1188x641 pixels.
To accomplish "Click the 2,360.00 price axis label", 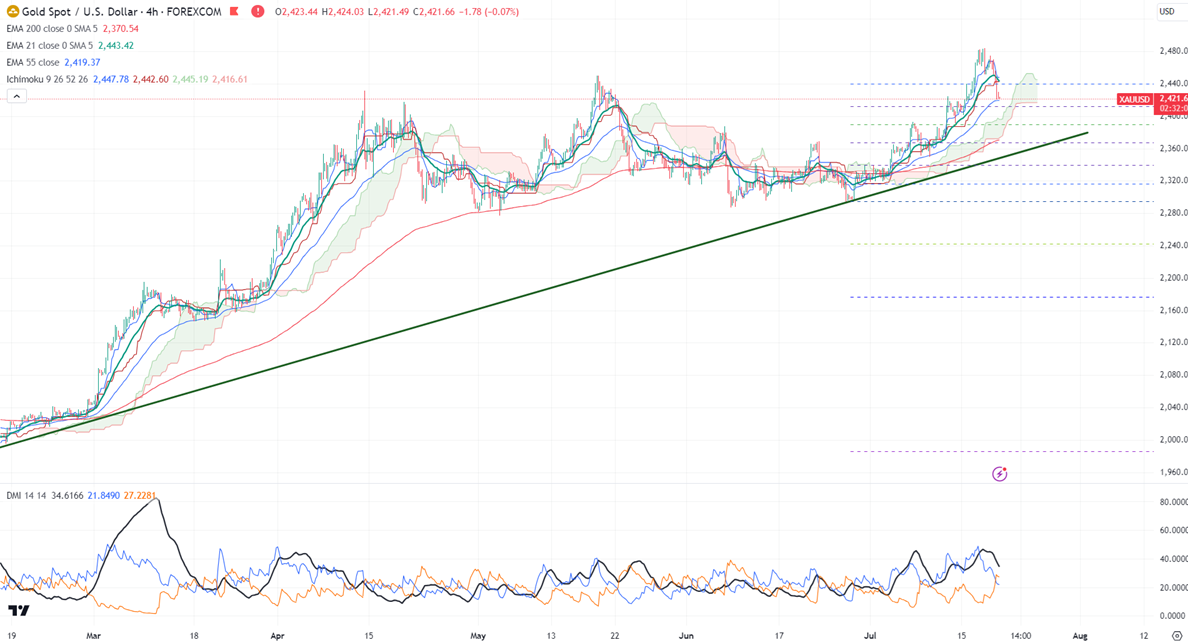I will tap(1173, 149).
